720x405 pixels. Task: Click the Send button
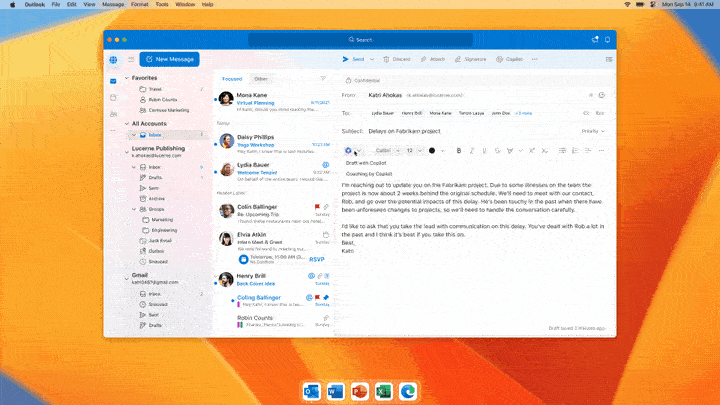353,59
